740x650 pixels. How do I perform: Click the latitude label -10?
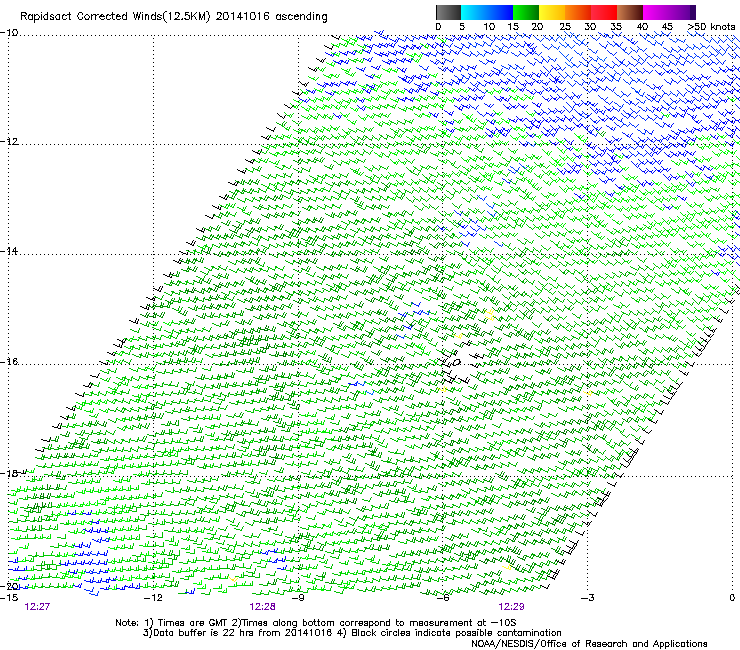click(x=9, y=32)
